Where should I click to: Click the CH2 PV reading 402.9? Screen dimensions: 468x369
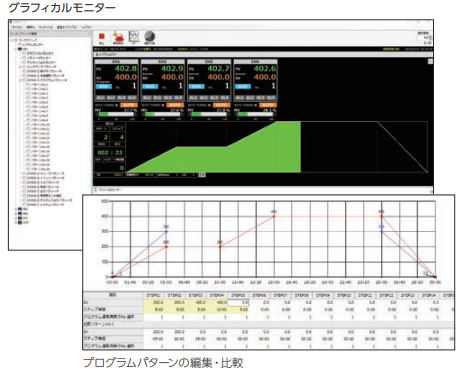click(x=172, y=69)
